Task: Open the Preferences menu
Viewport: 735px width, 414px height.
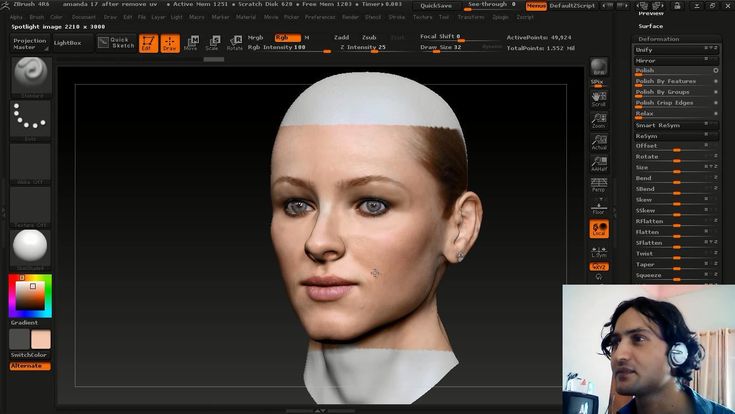Action: click(x=320, y=17)
